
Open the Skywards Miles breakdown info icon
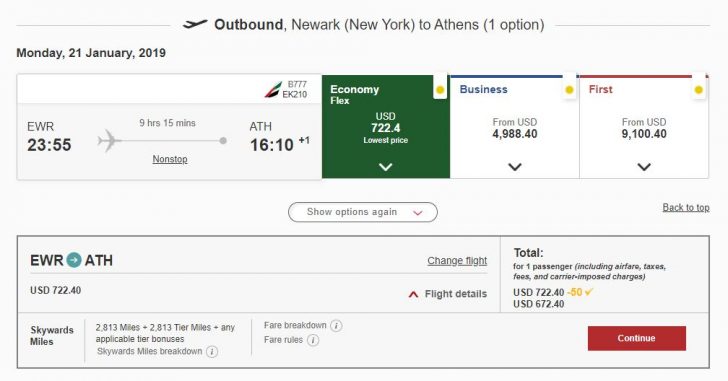(212, 352)
